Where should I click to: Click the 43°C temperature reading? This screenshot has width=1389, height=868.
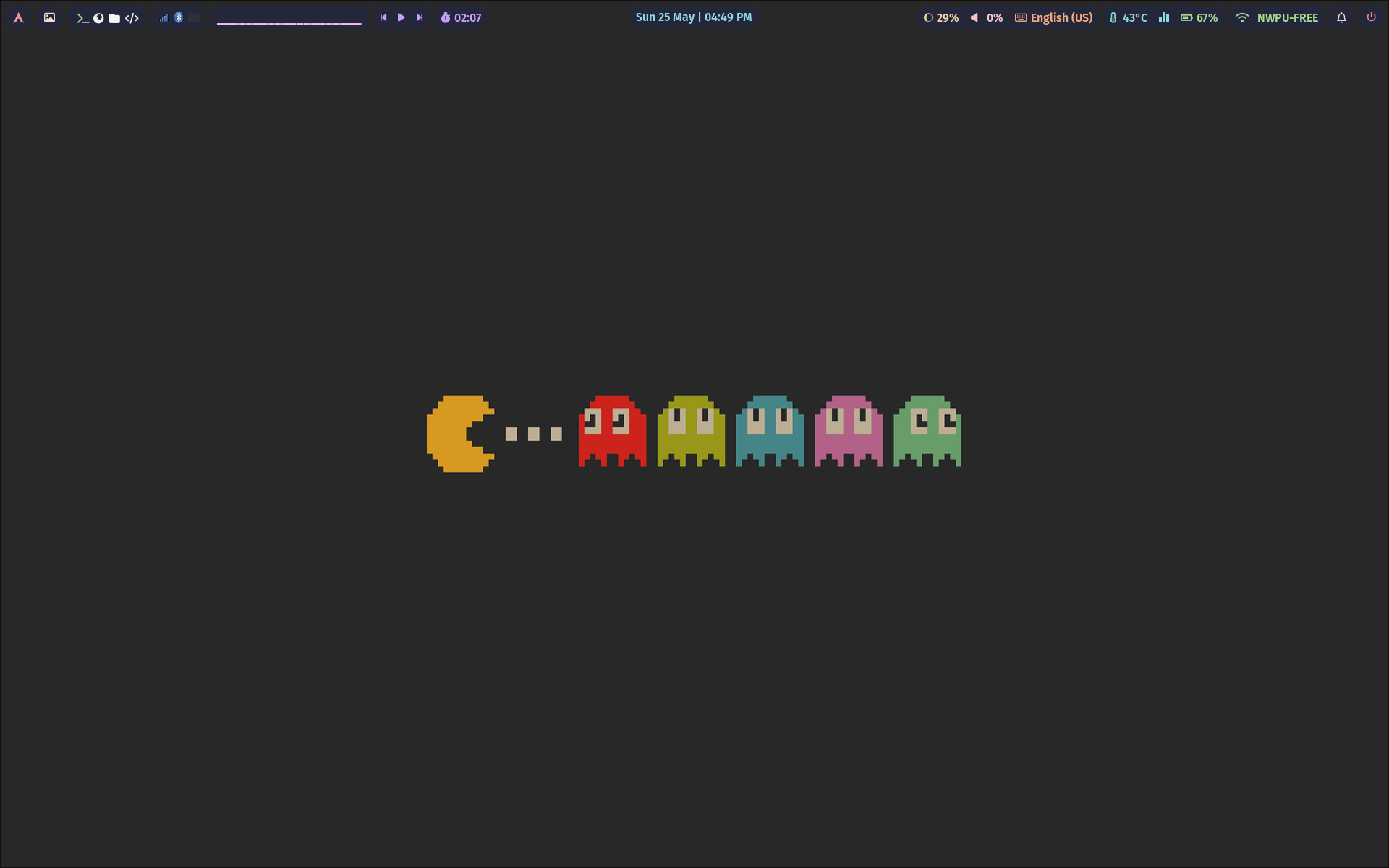(1135, 18)
